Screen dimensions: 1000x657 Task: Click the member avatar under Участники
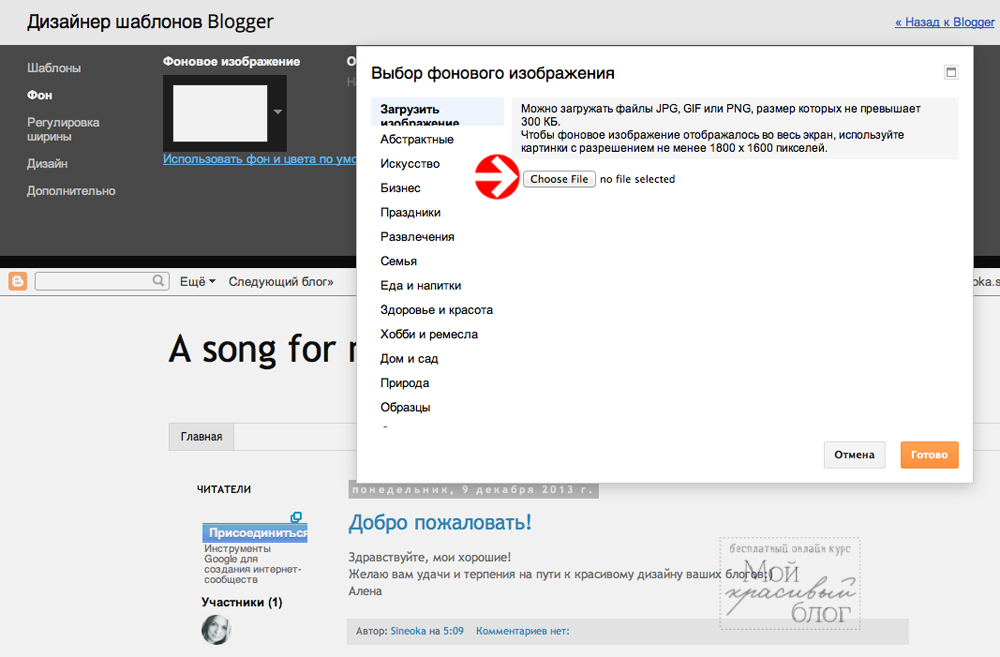(216, 630)
